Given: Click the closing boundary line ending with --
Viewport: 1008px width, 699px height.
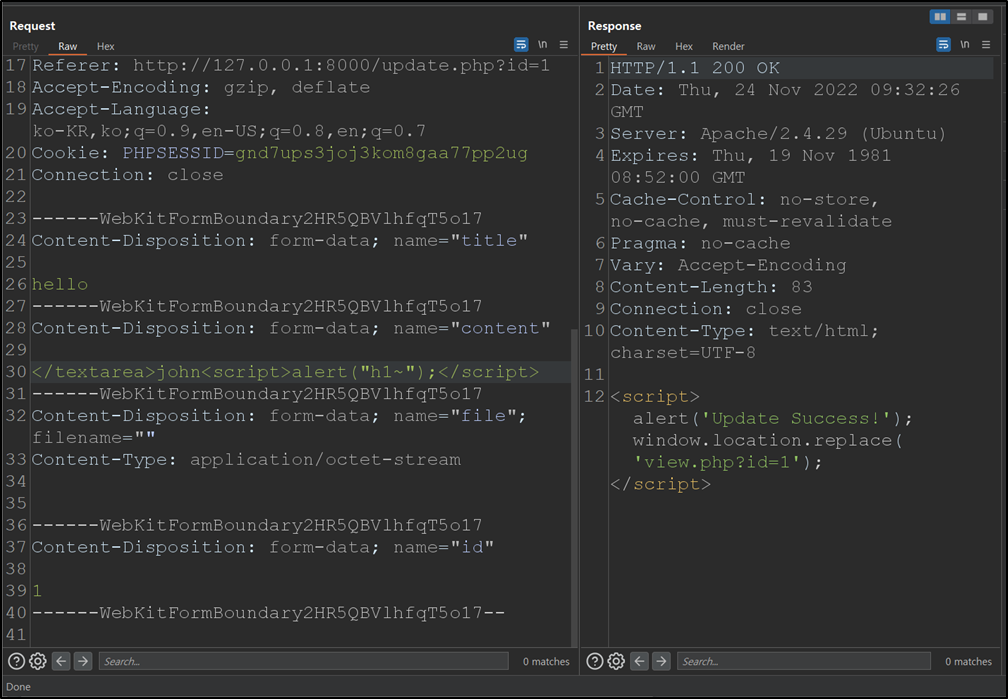Looking at the screenshot, I should [268, 612].
